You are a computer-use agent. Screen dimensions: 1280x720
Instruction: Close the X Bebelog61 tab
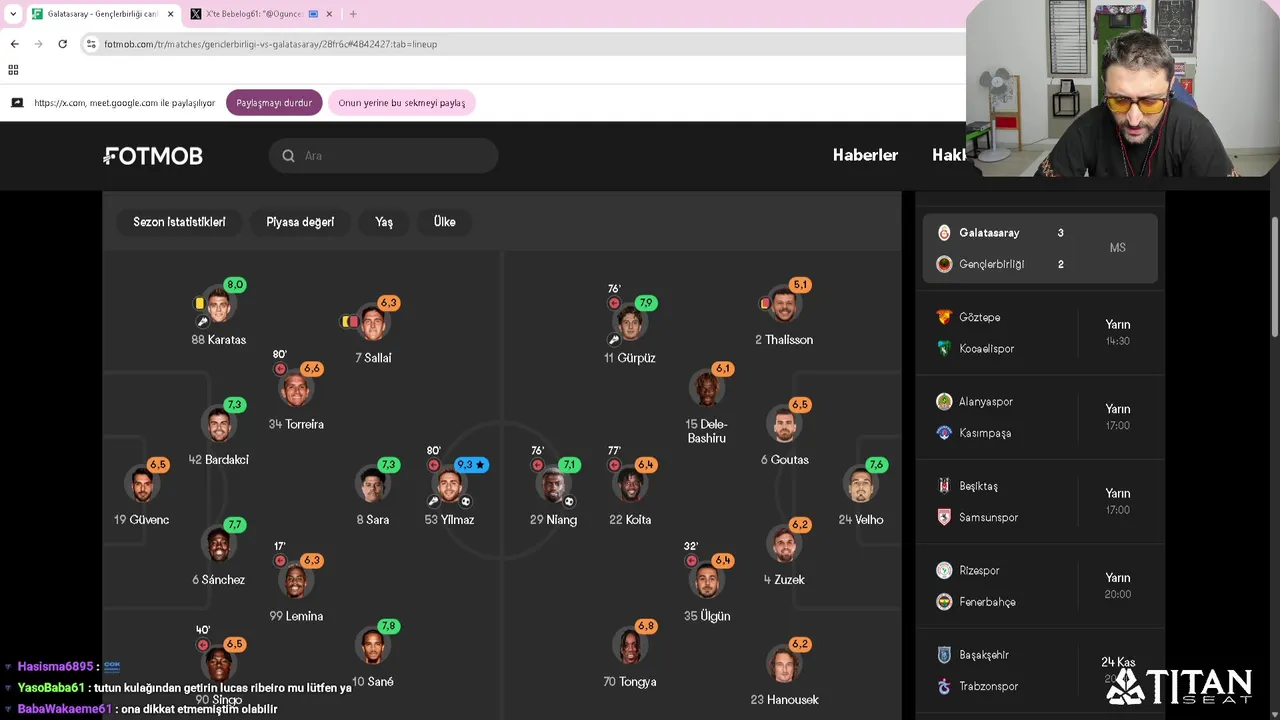point(329,14)
